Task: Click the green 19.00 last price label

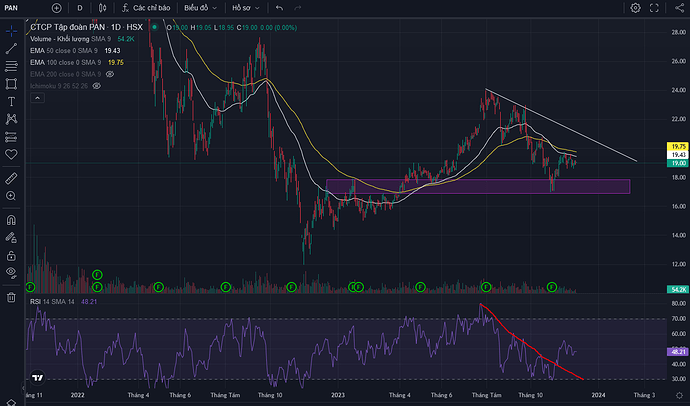Action: (678, 163)
